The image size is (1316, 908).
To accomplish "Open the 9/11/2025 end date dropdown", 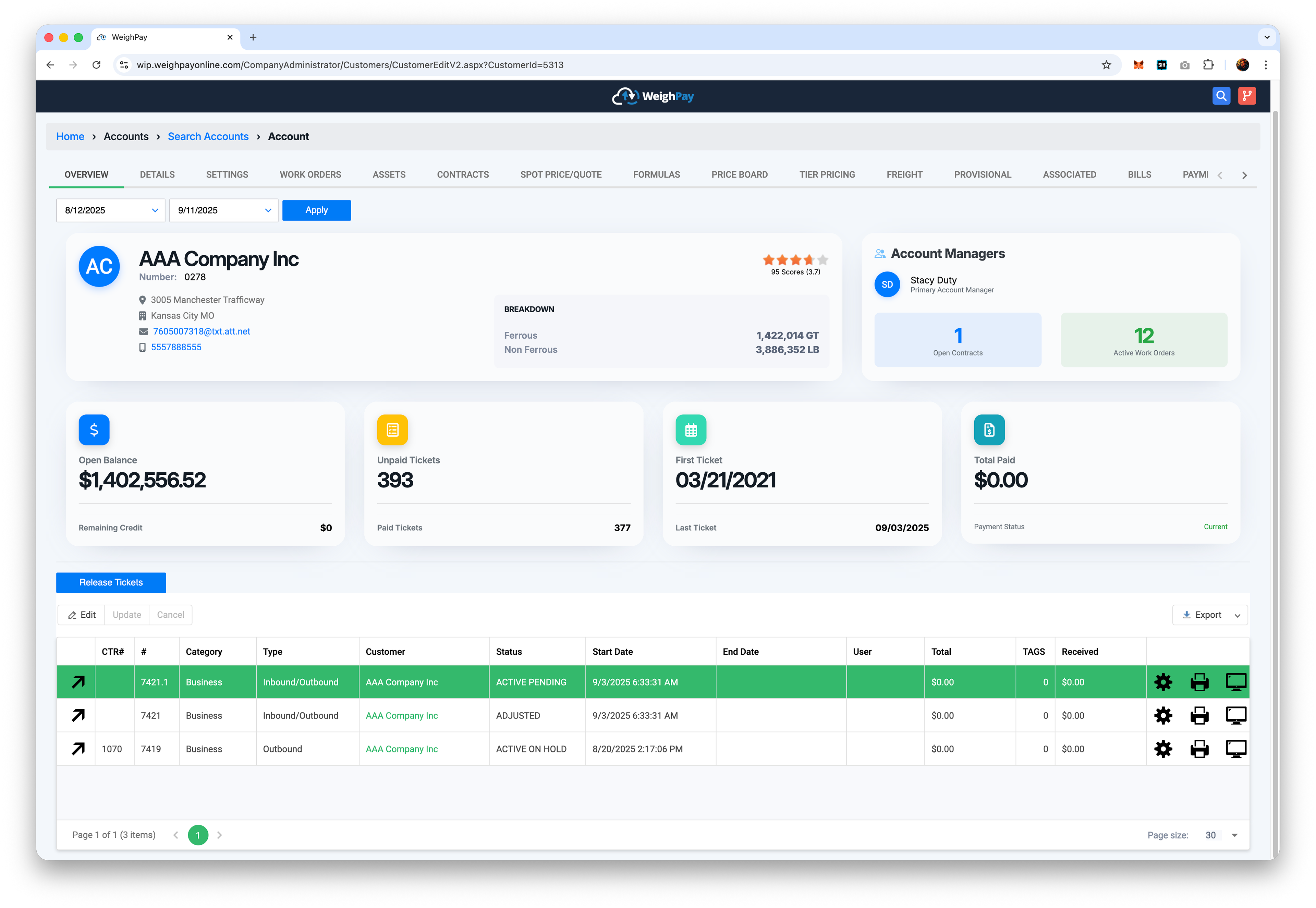I will pos(268,210).
